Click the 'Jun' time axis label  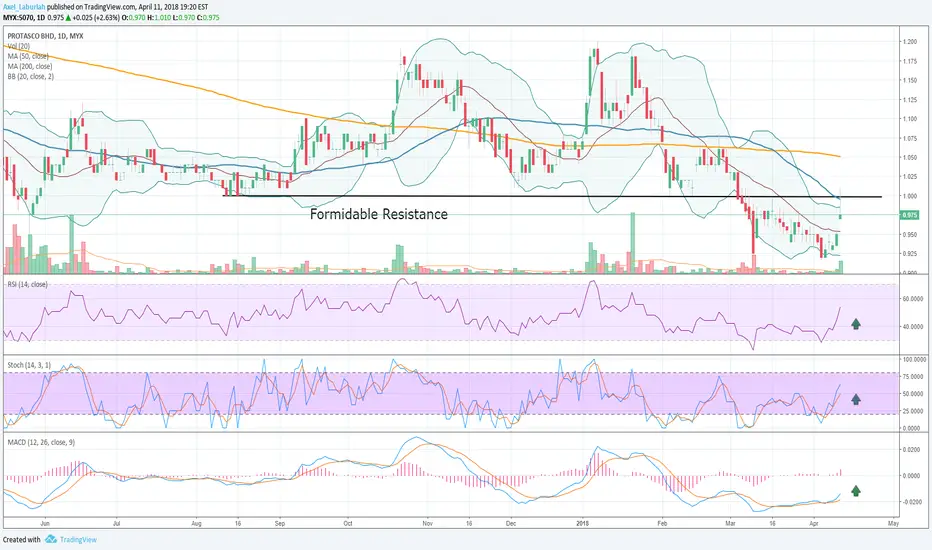click(45, 524)
